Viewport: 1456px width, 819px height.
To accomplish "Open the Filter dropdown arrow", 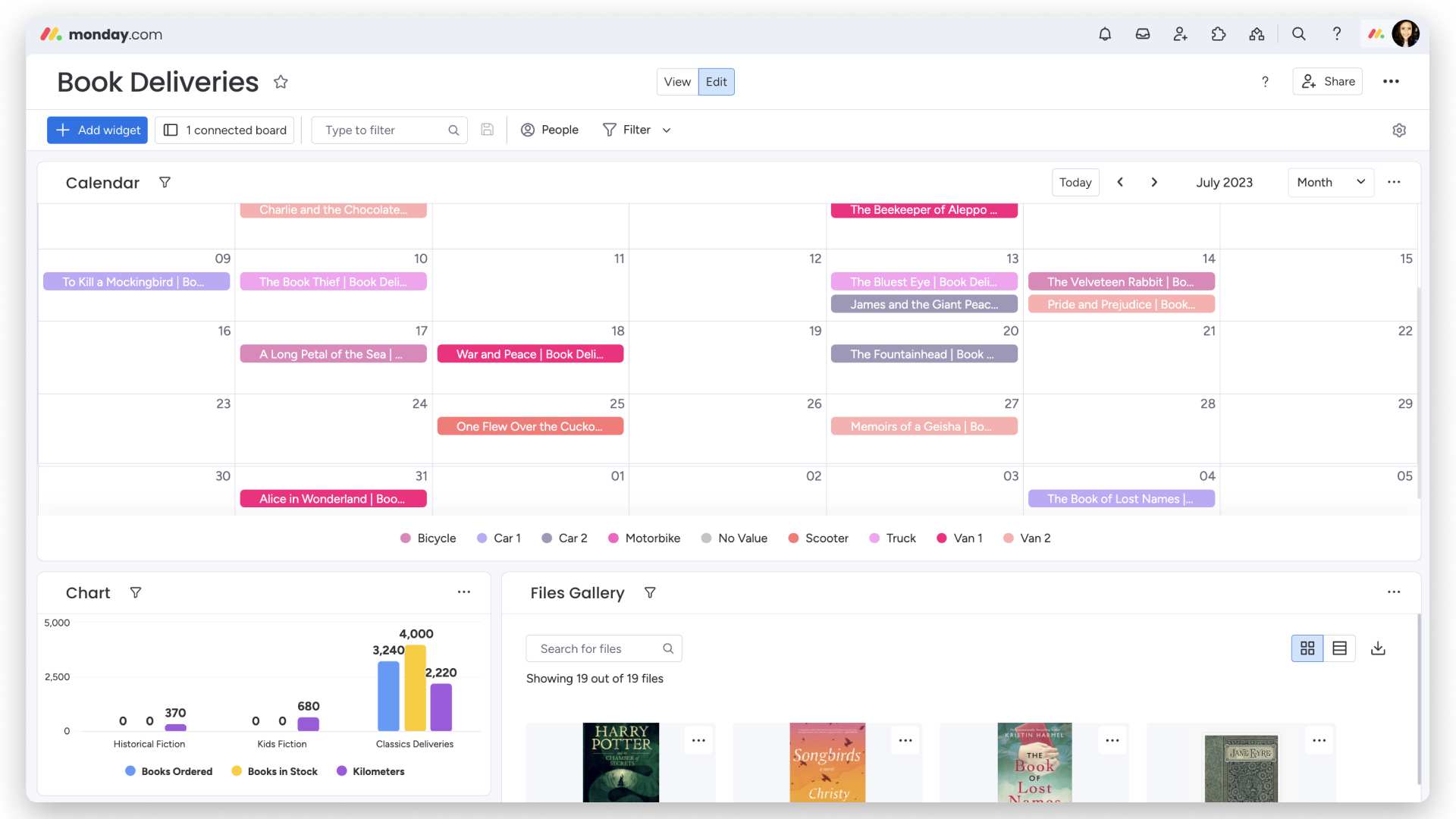I will 667,130.
